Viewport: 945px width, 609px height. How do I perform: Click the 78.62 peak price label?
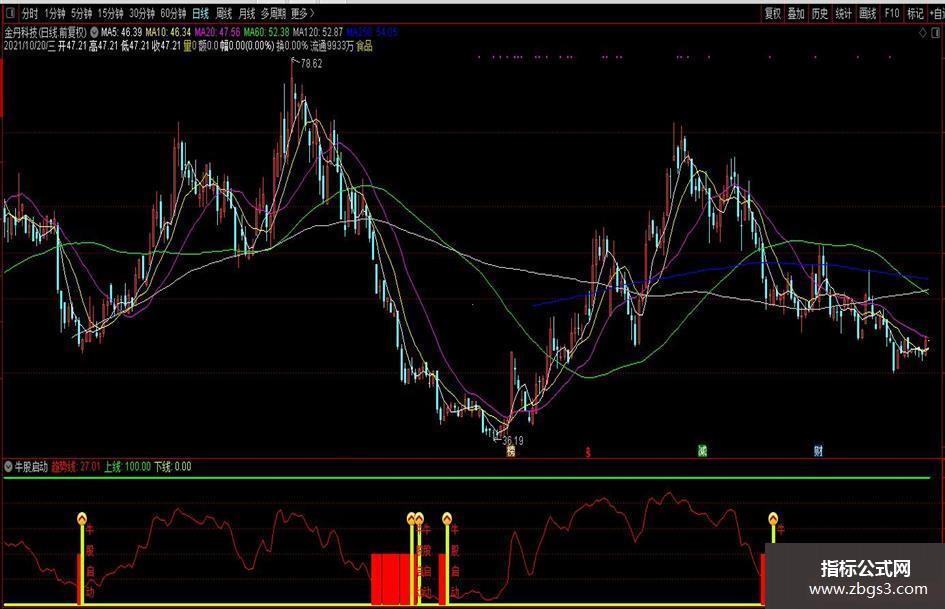[310, 64]
